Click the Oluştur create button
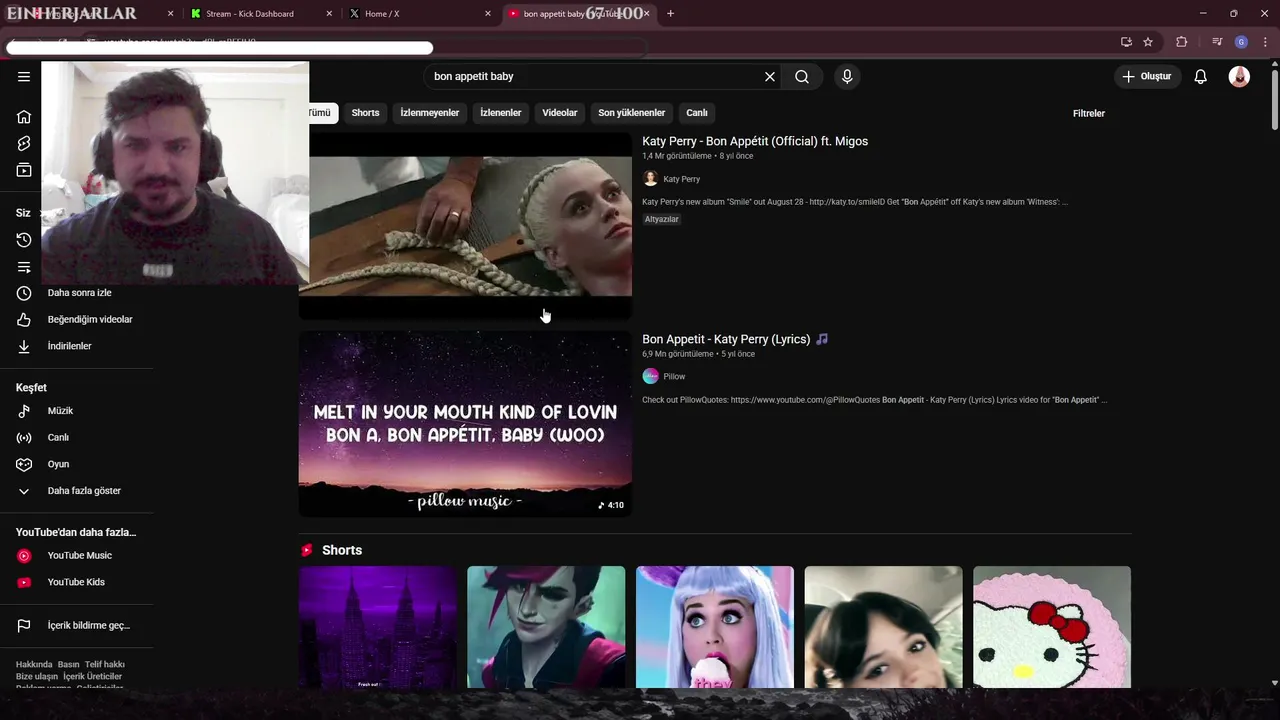The image size is (1280, 720). (1147, 77)
